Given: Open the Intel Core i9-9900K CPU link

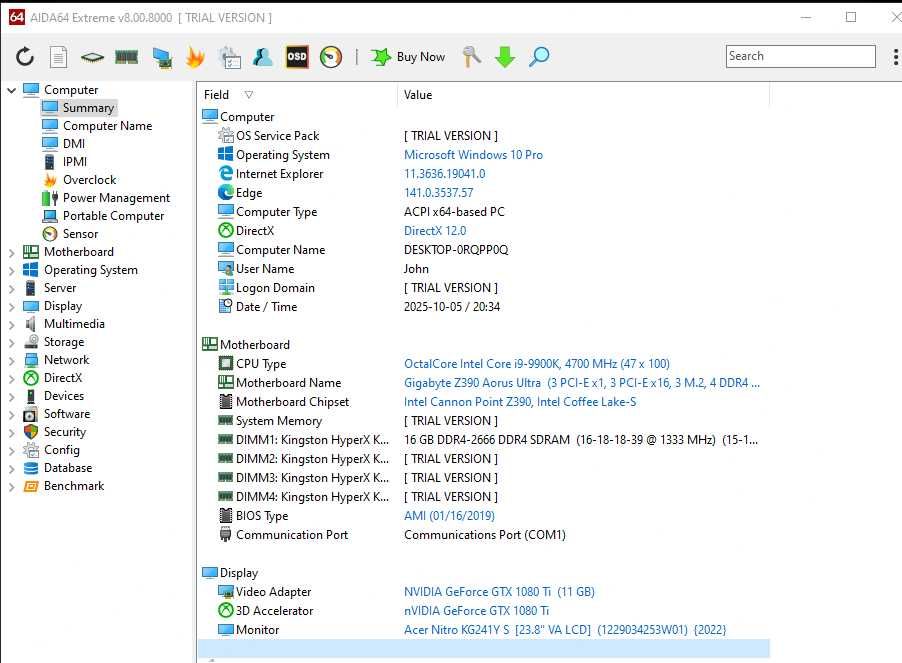Looking at the screenshot, I should [x=537, y=363].
